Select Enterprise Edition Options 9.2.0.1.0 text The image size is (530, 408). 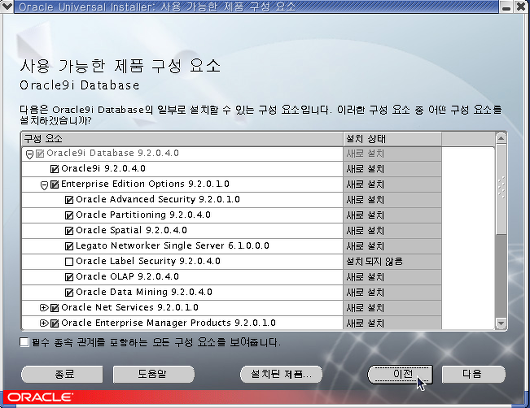tap(145, 184)
